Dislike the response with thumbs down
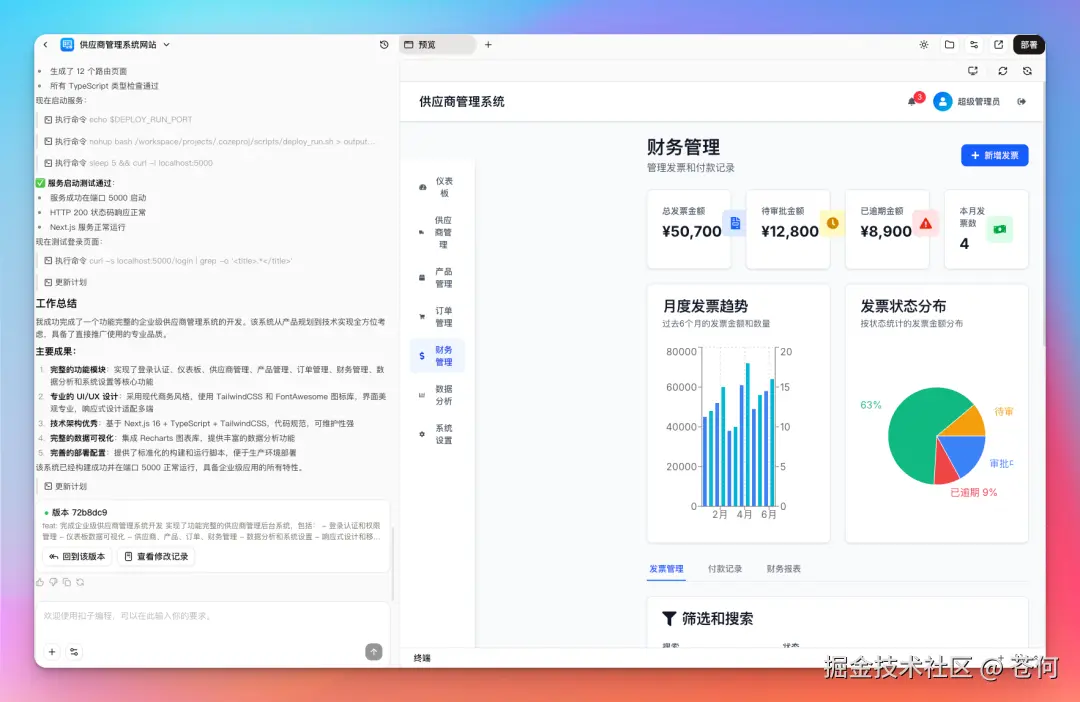Screen dimensions: 1080x702 (x=53, y=582)
